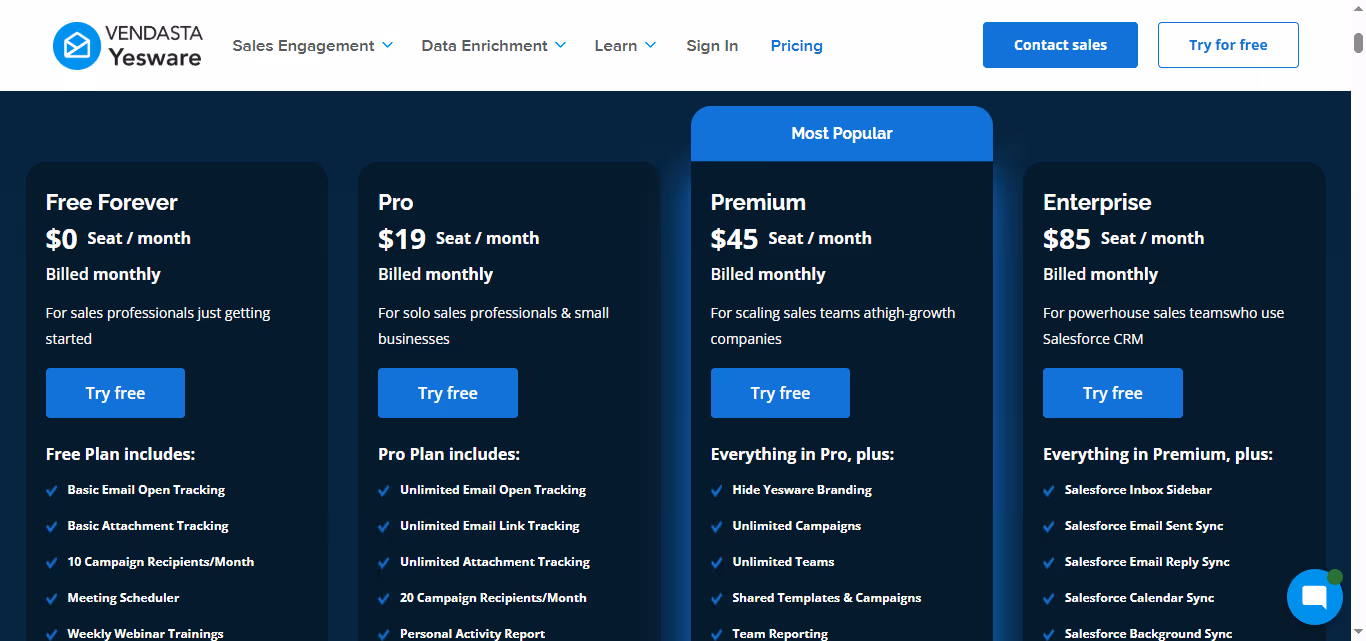Go to Sign In page
This screenshot has height=641, width=1366.
click(x=712, y=46)
